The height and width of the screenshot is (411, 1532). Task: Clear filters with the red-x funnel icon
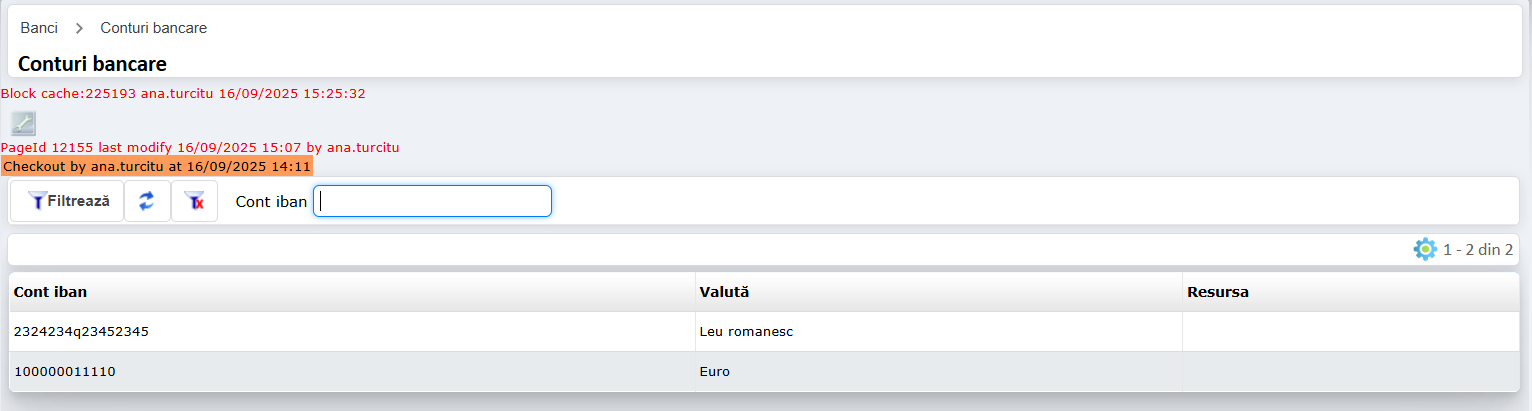click(x=195, y=201)
